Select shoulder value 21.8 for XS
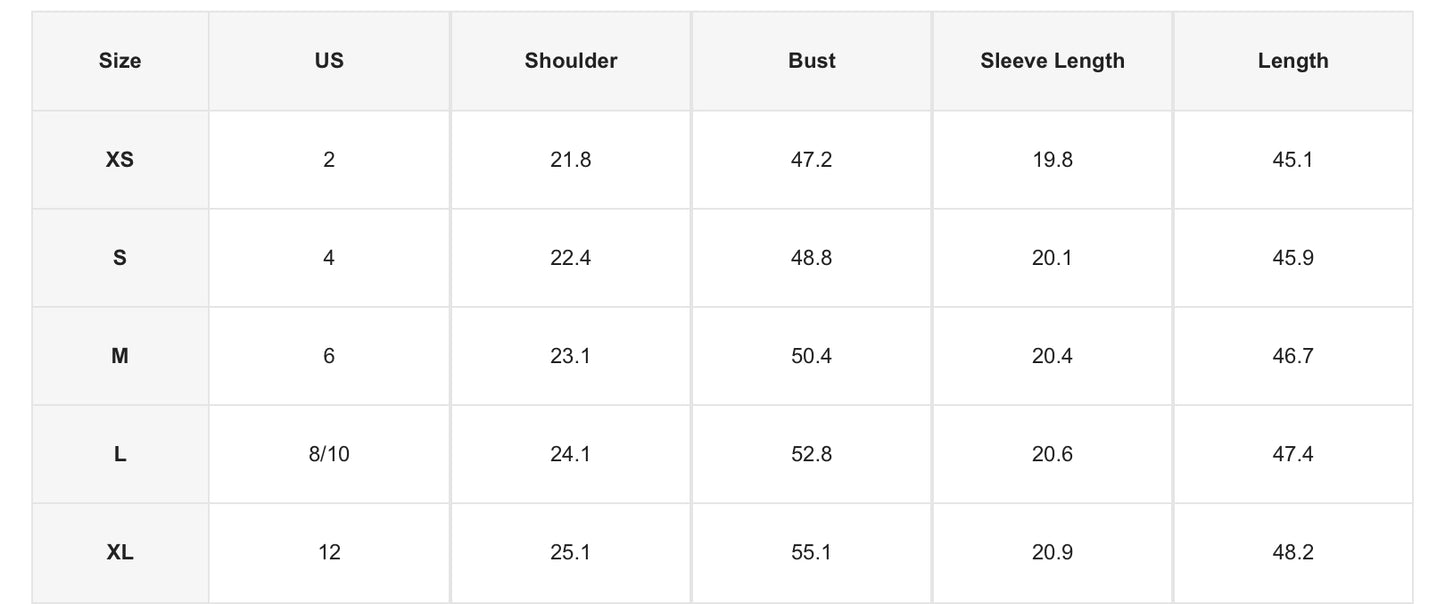The height and width of the screenshot is (604, 1445). coord(571,159)
